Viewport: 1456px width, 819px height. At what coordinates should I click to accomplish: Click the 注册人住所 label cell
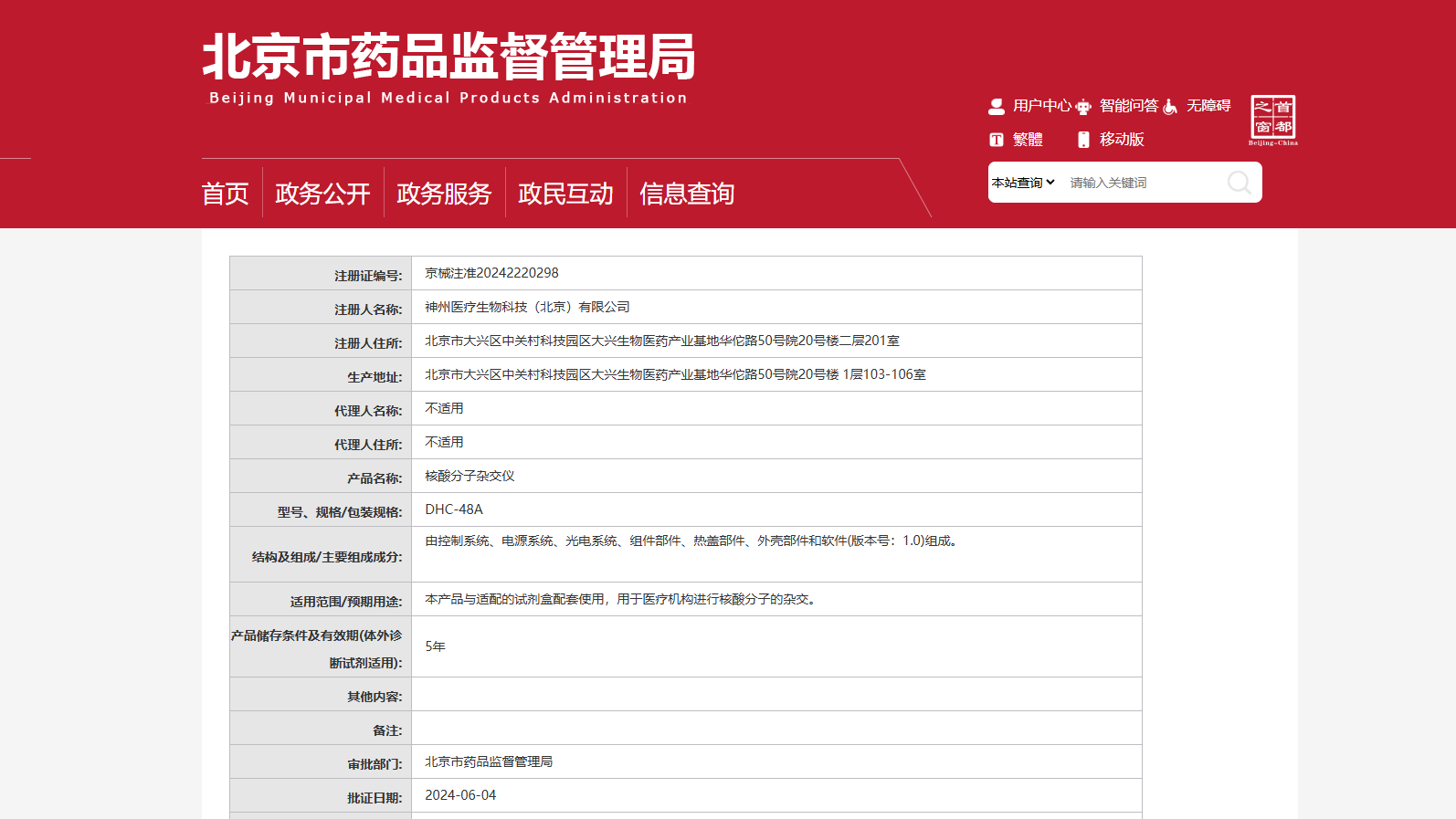click(321, 341)
